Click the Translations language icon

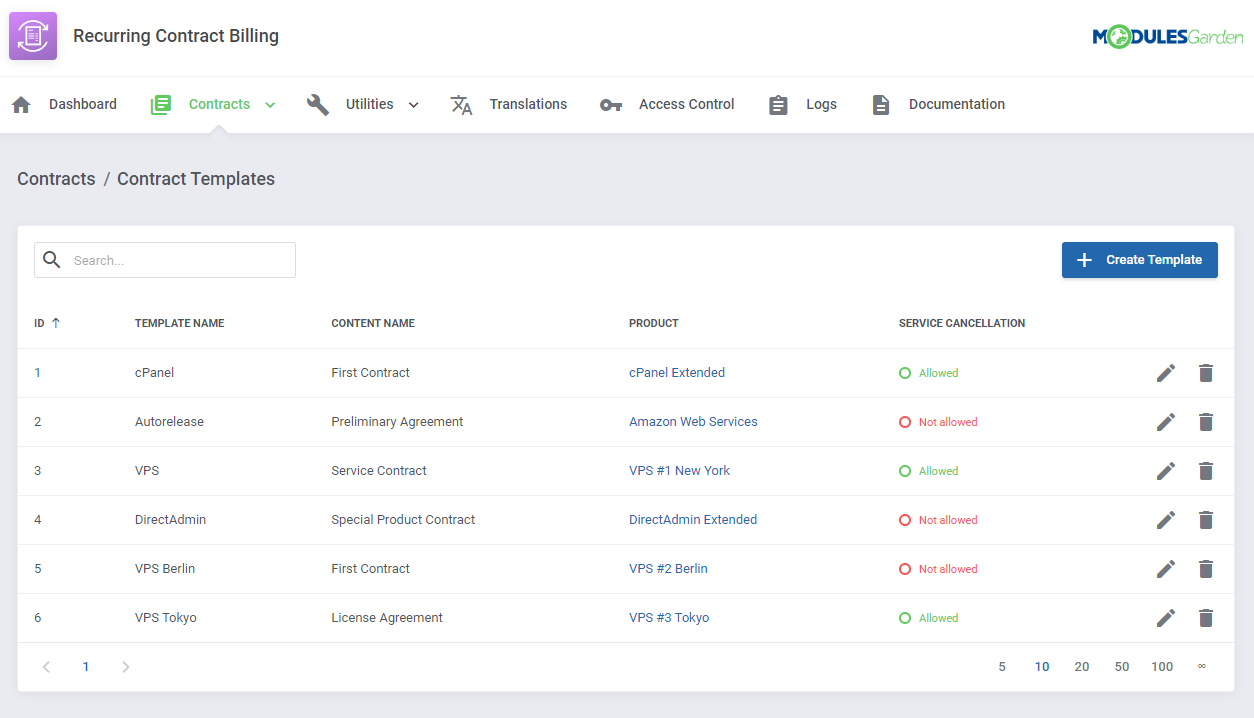[x=461, y=104]
